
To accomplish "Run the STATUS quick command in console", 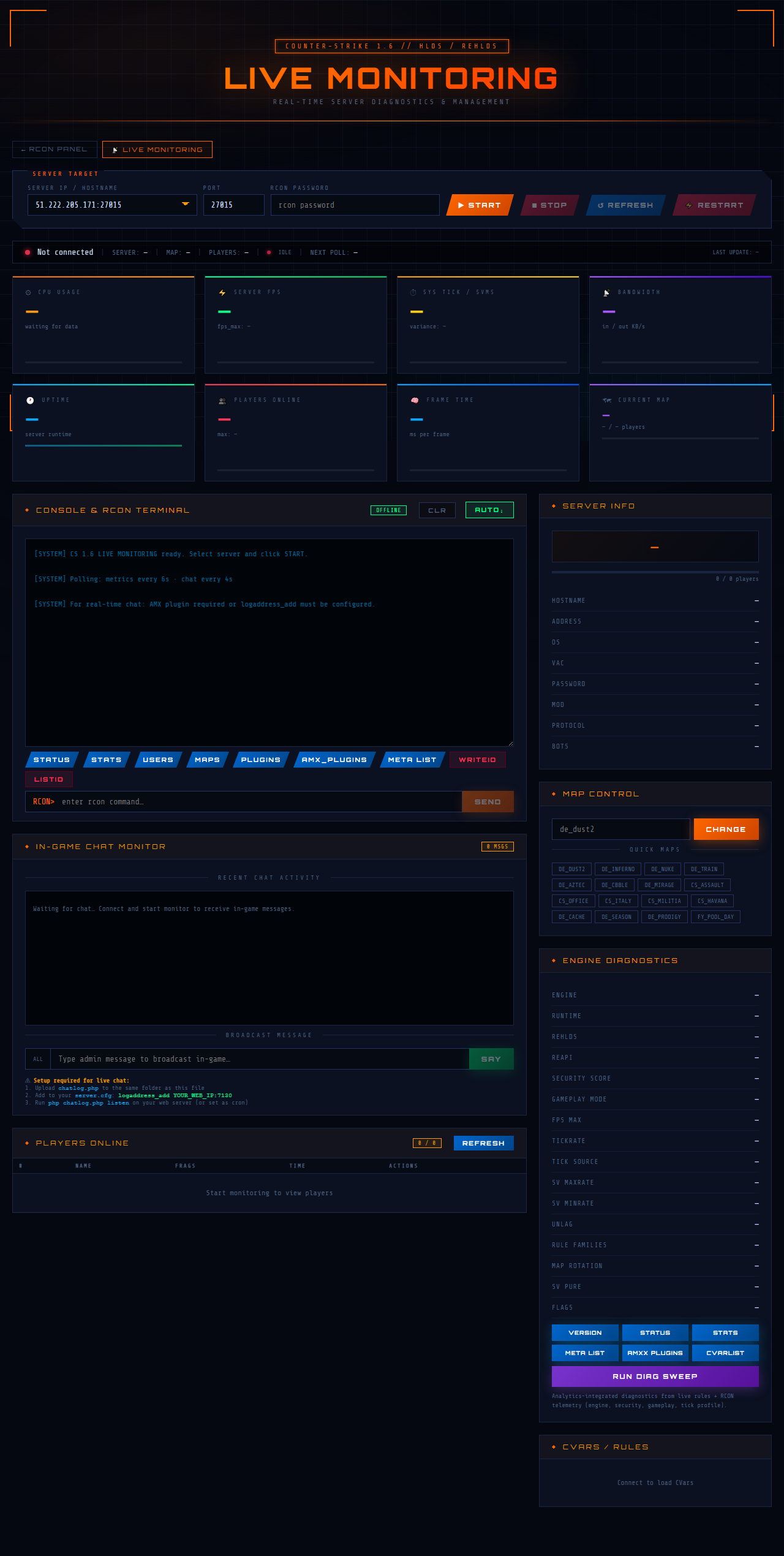I will click(52, 760).
